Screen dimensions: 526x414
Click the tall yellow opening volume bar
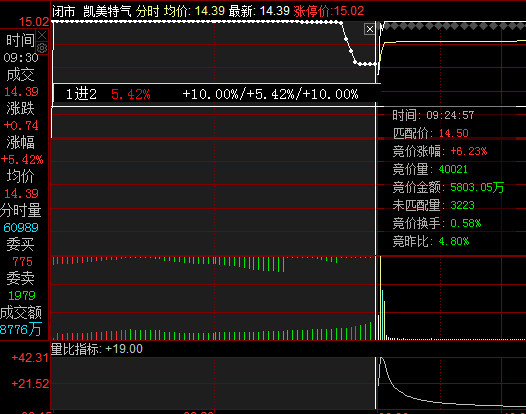coord(380,298)
